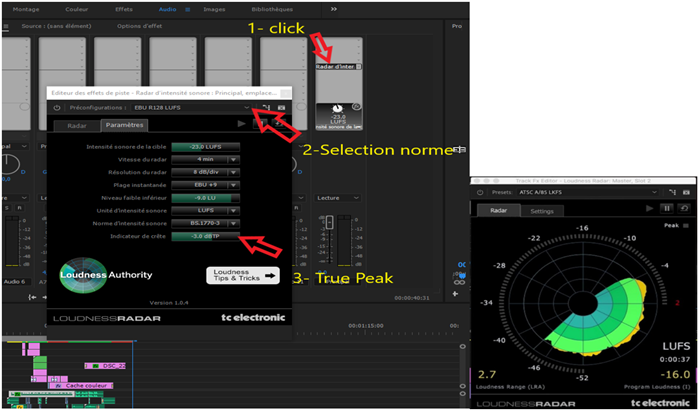
Task: Click the 00:00:40:31 timecode
Action: 412,298
